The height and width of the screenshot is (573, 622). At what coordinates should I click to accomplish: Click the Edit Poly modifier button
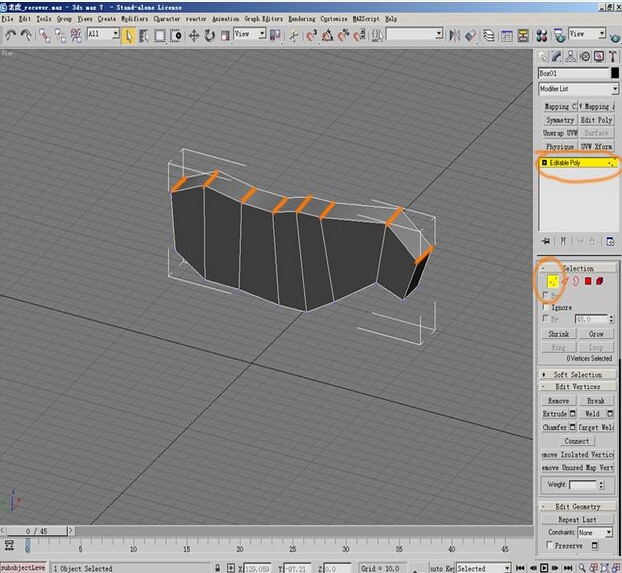pos(596,120)
